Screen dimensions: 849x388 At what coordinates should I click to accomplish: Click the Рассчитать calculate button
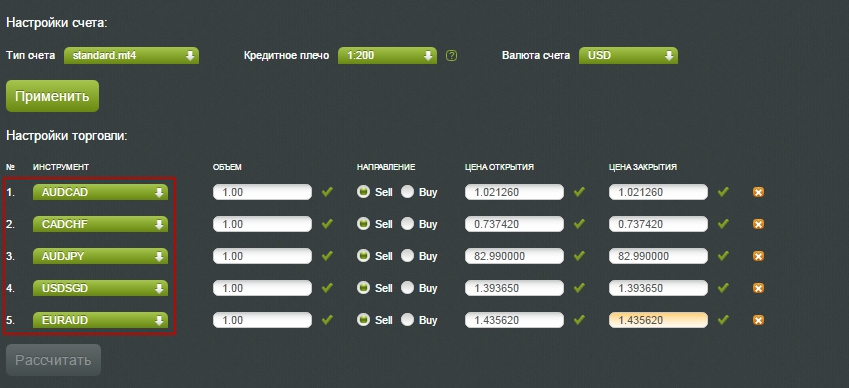coord(53,360)
